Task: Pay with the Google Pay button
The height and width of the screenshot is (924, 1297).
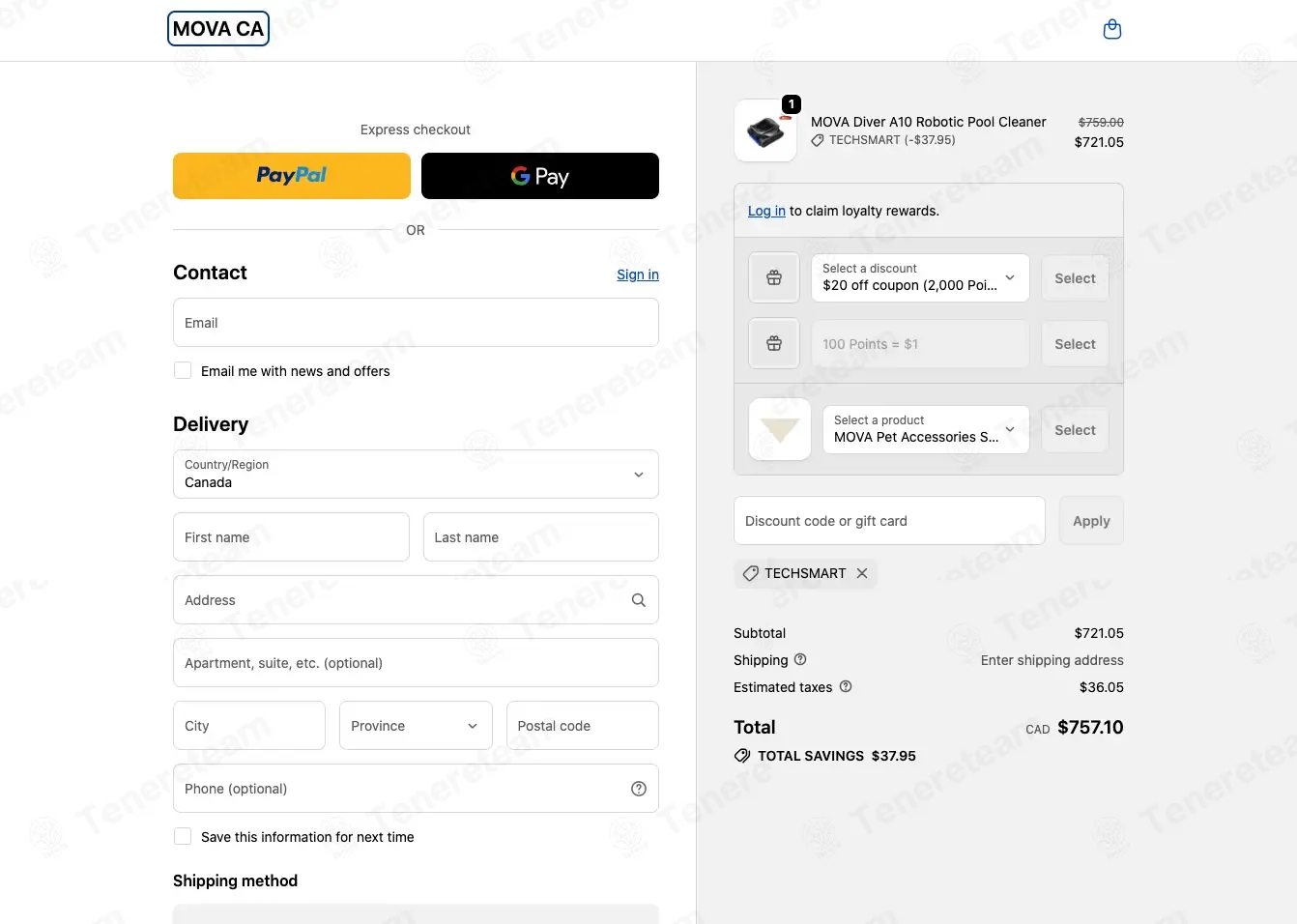Action: [540, 176]
